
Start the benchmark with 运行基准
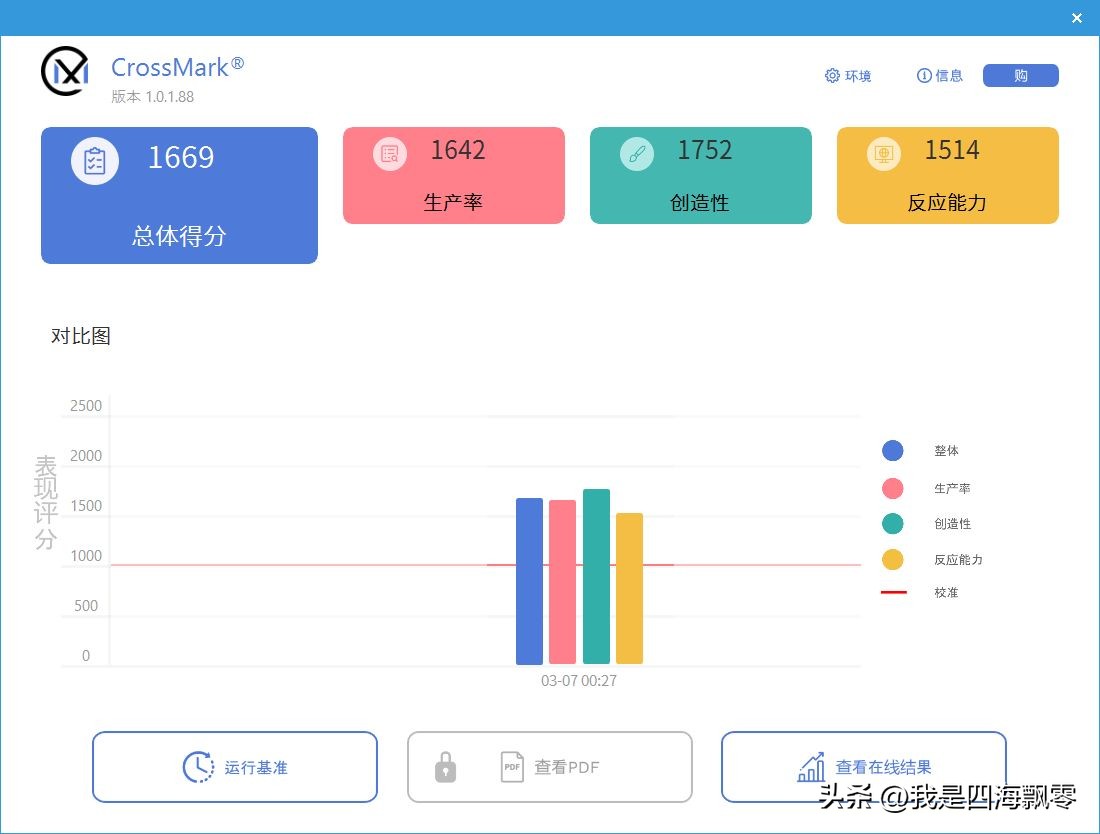235,767
